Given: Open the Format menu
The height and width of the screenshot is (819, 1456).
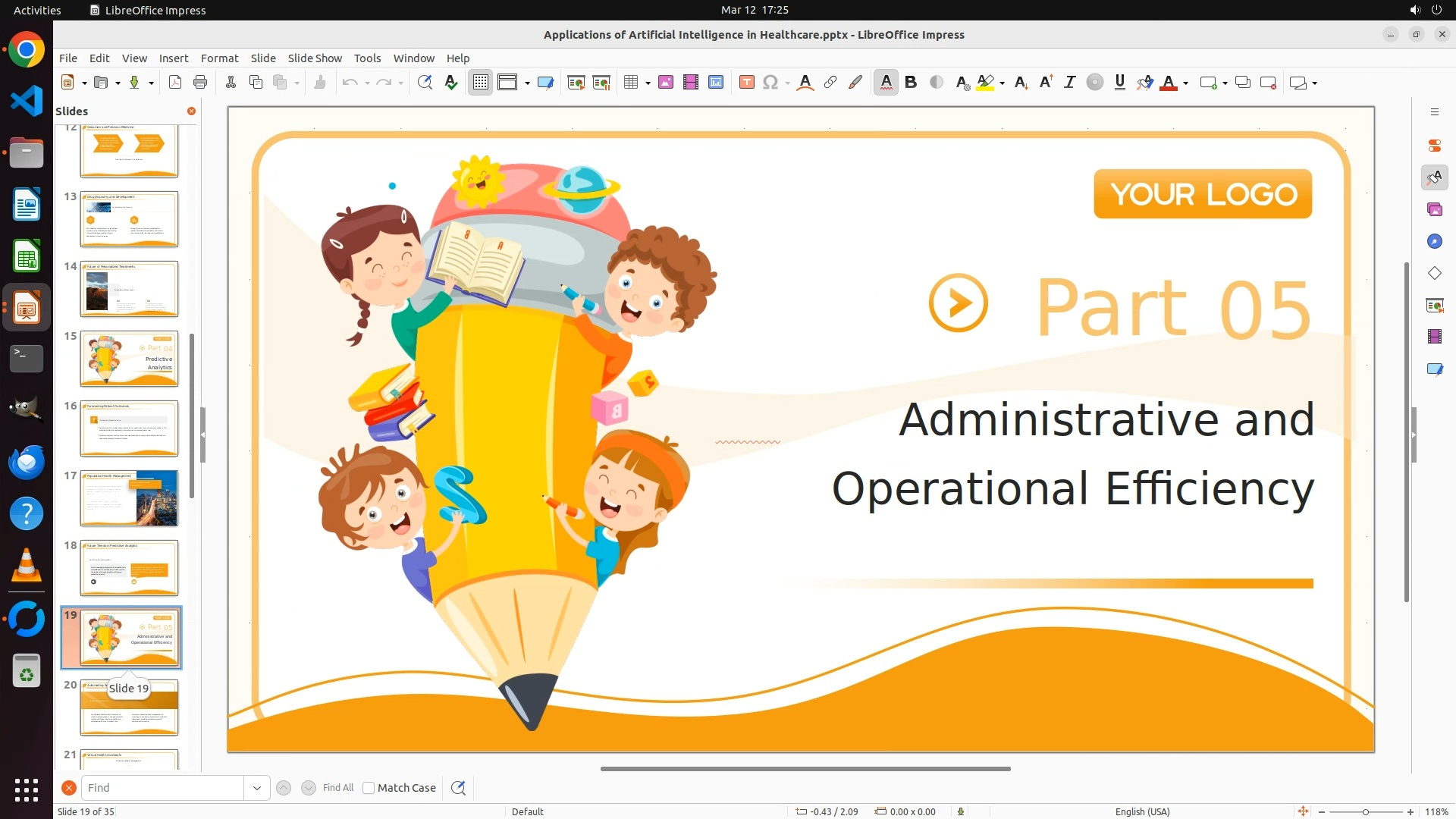Looking at the screenshot, I should coord(219,58).
